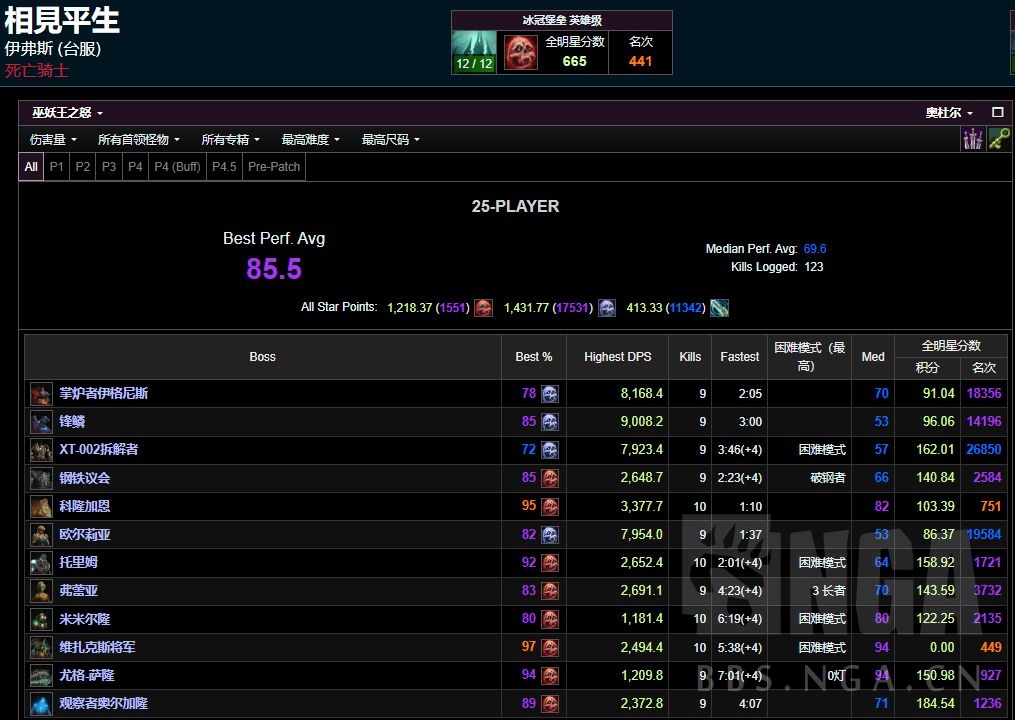
Task: Switch to the P2 phase tab
Action: (83, 167)
